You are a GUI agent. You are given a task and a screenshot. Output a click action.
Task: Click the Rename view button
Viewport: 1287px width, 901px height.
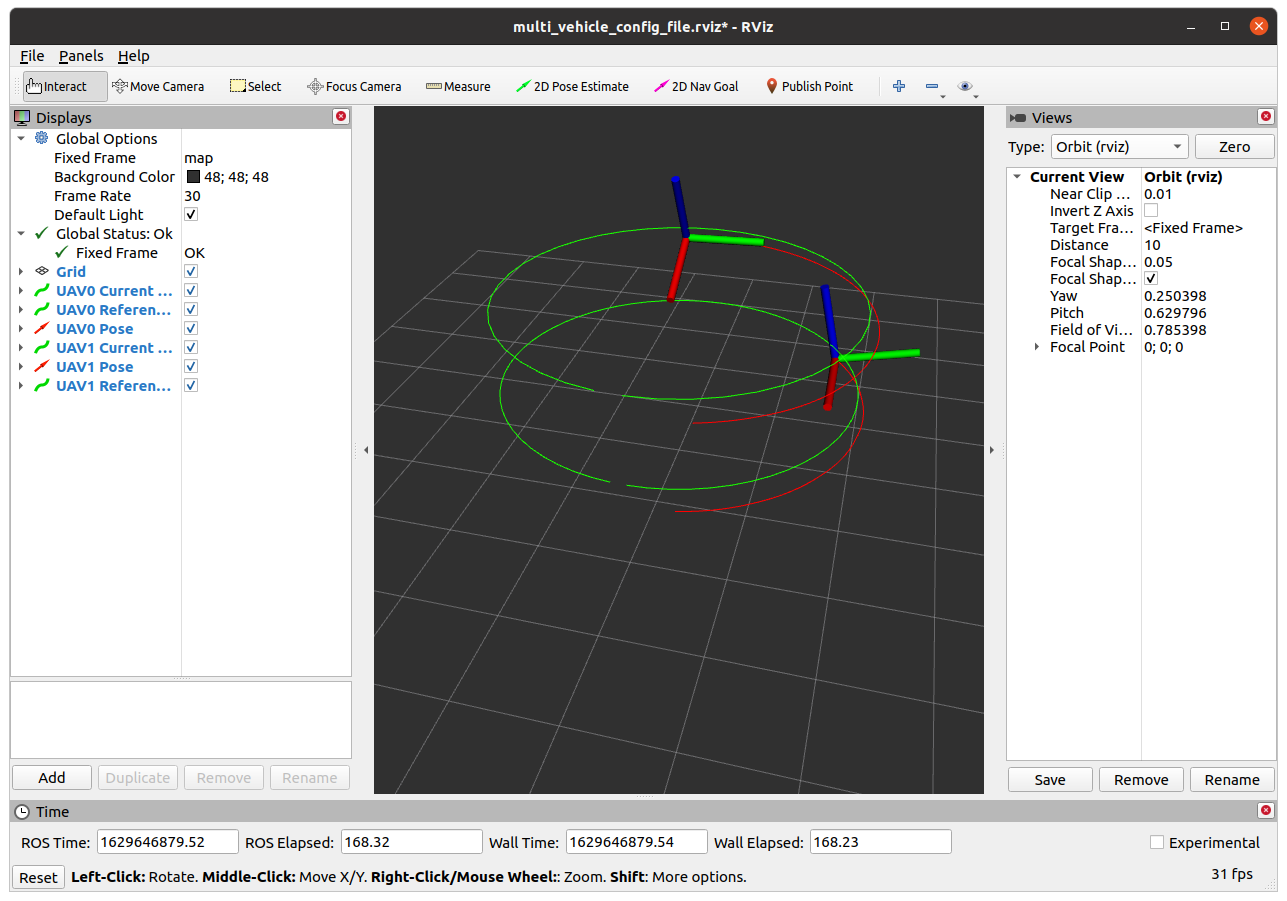click(x=1232, y=779)
